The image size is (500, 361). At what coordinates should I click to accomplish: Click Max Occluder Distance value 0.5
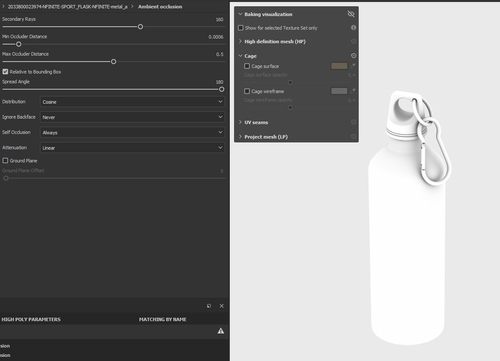220,54
